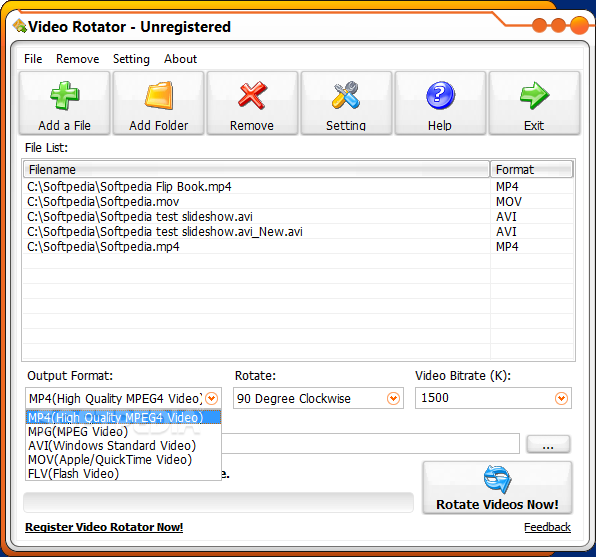Open Register Video Rotator Now! link
Screen dimensions: 596x557
click(104, 527)
